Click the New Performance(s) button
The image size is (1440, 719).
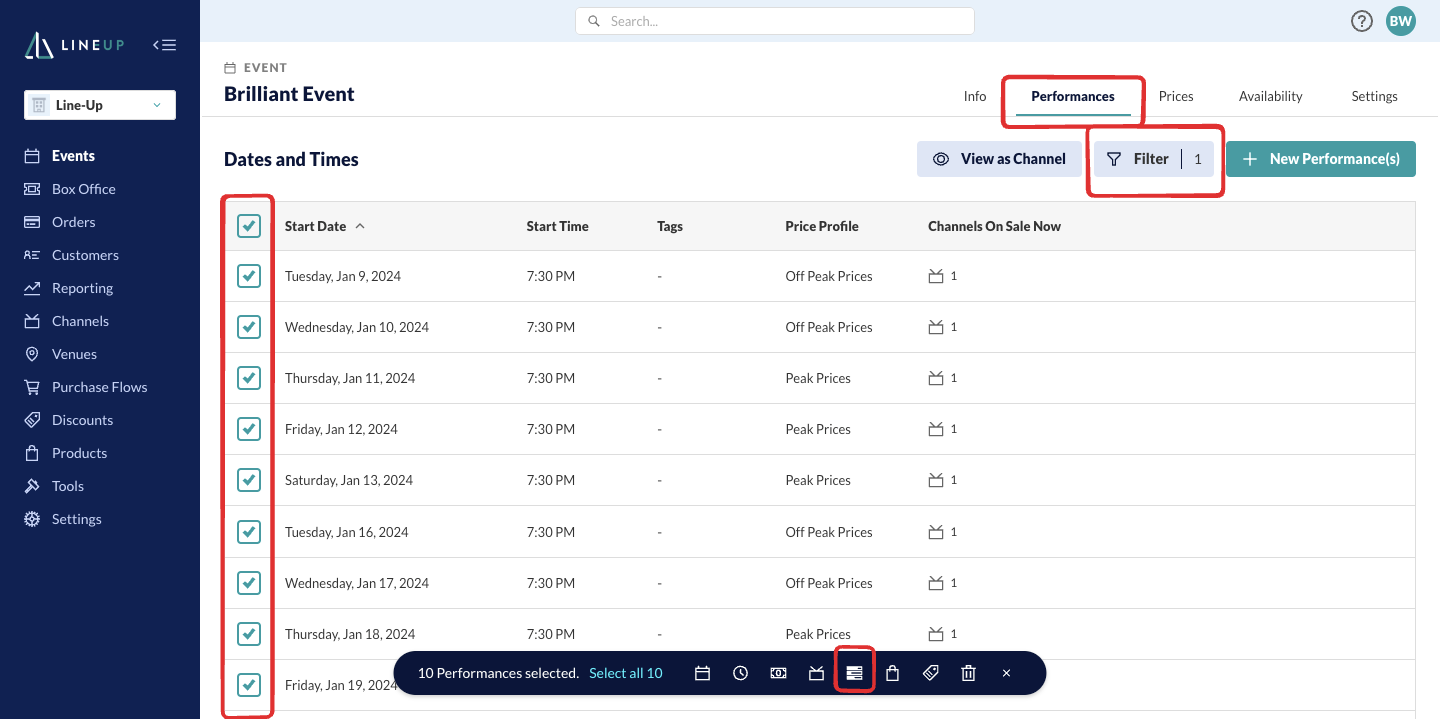pos(1321,159)
